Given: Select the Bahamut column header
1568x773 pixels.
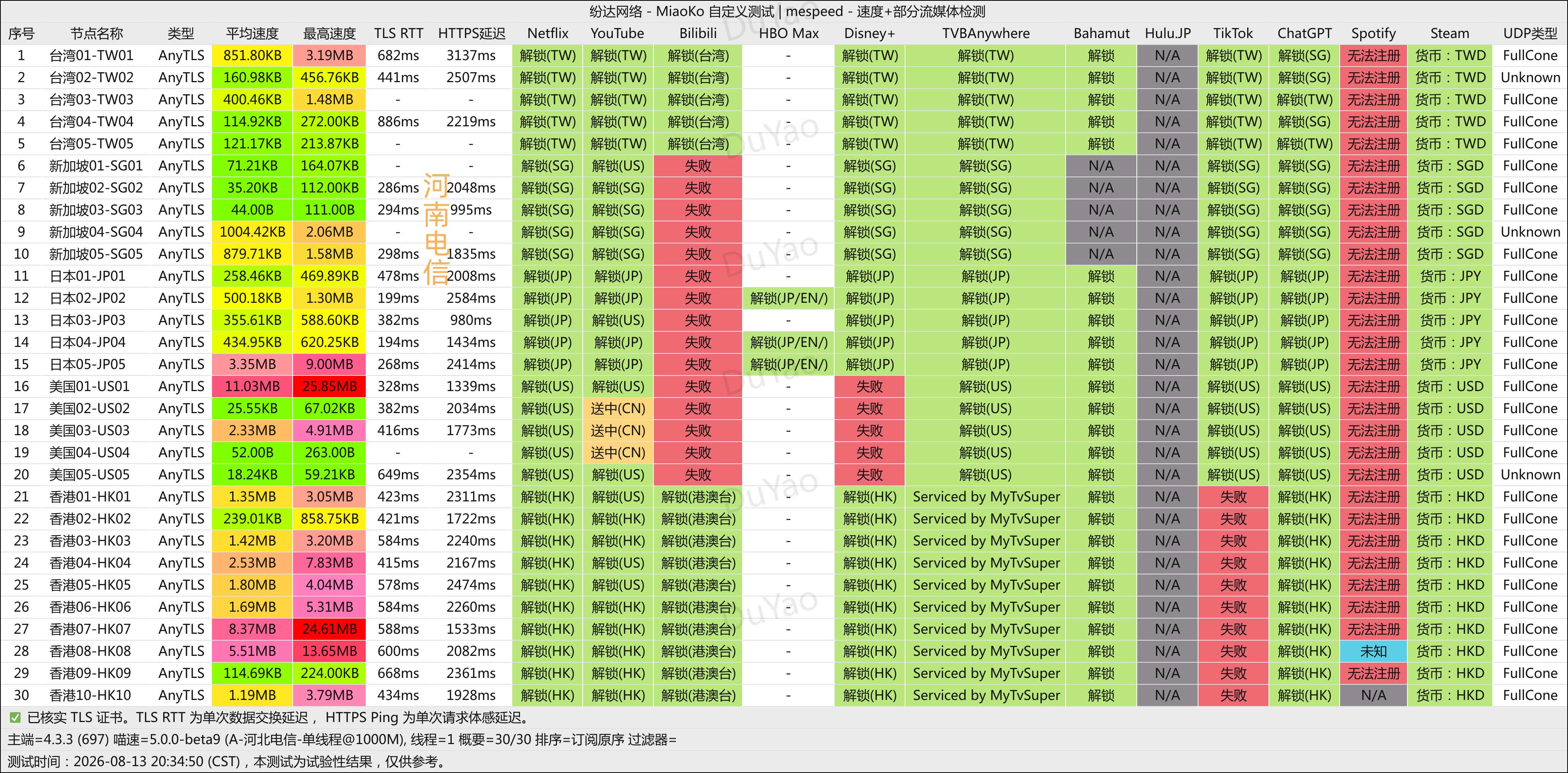Looking at the screenshot, I should point(1101,33).
